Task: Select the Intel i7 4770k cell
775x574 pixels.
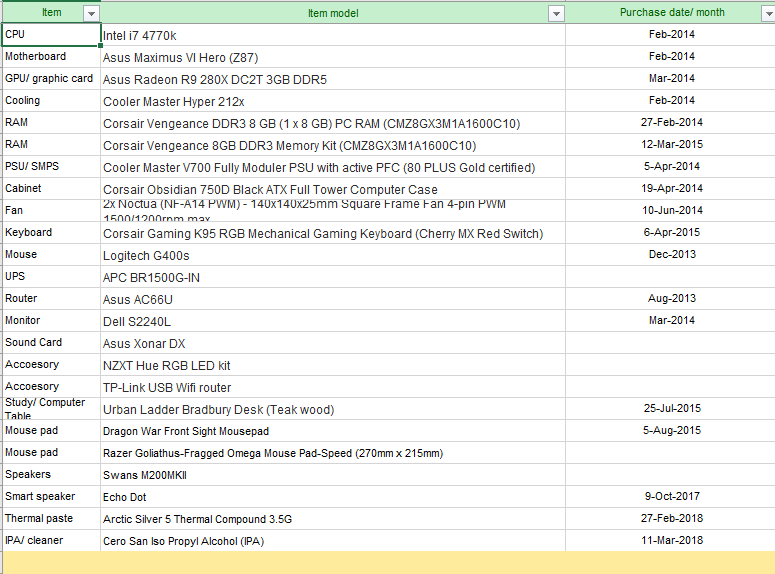Action: click(333, 35)
